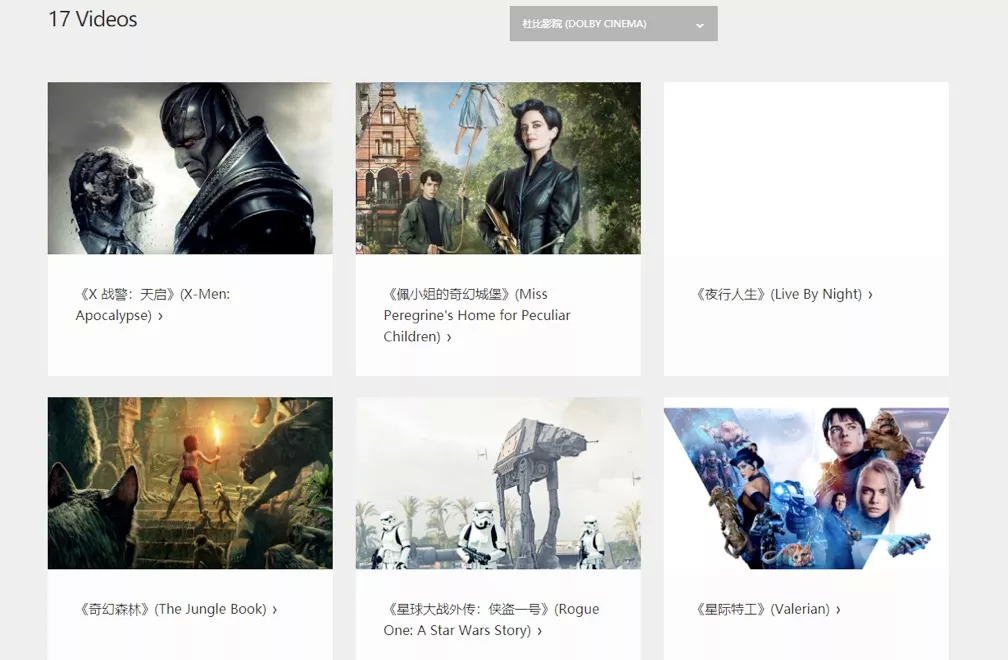Click the arrow icon after Valerian

point(838,609)
